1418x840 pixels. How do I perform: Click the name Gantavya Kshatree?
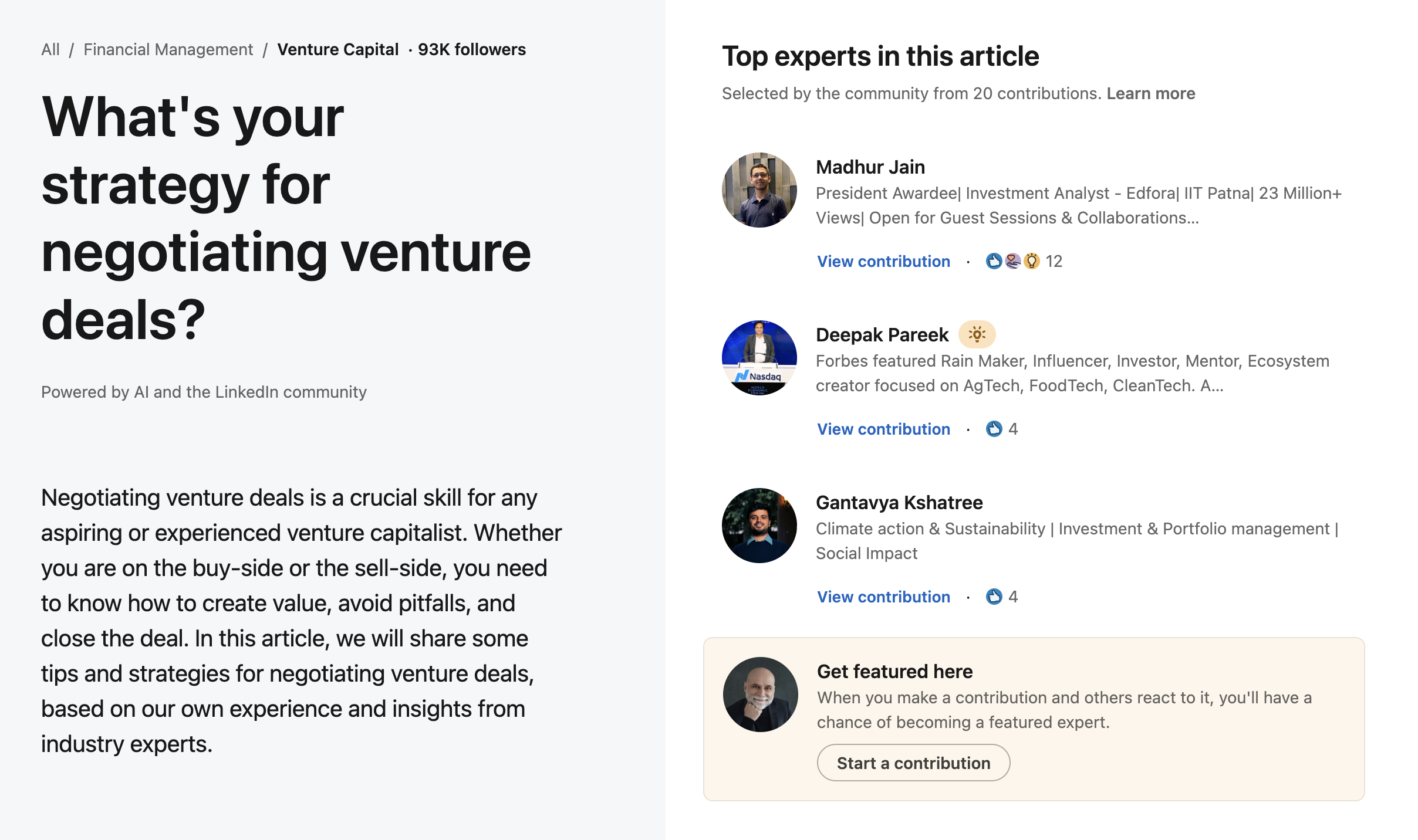(899, 503)
